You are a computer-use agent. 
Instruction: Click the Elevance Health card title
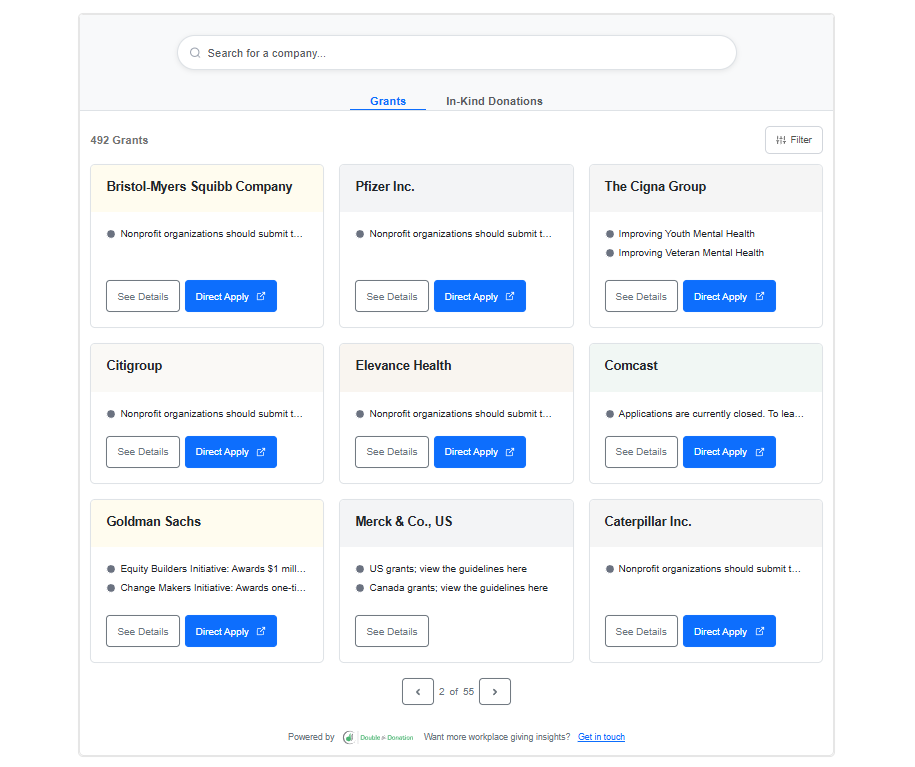tap(403, 366)
